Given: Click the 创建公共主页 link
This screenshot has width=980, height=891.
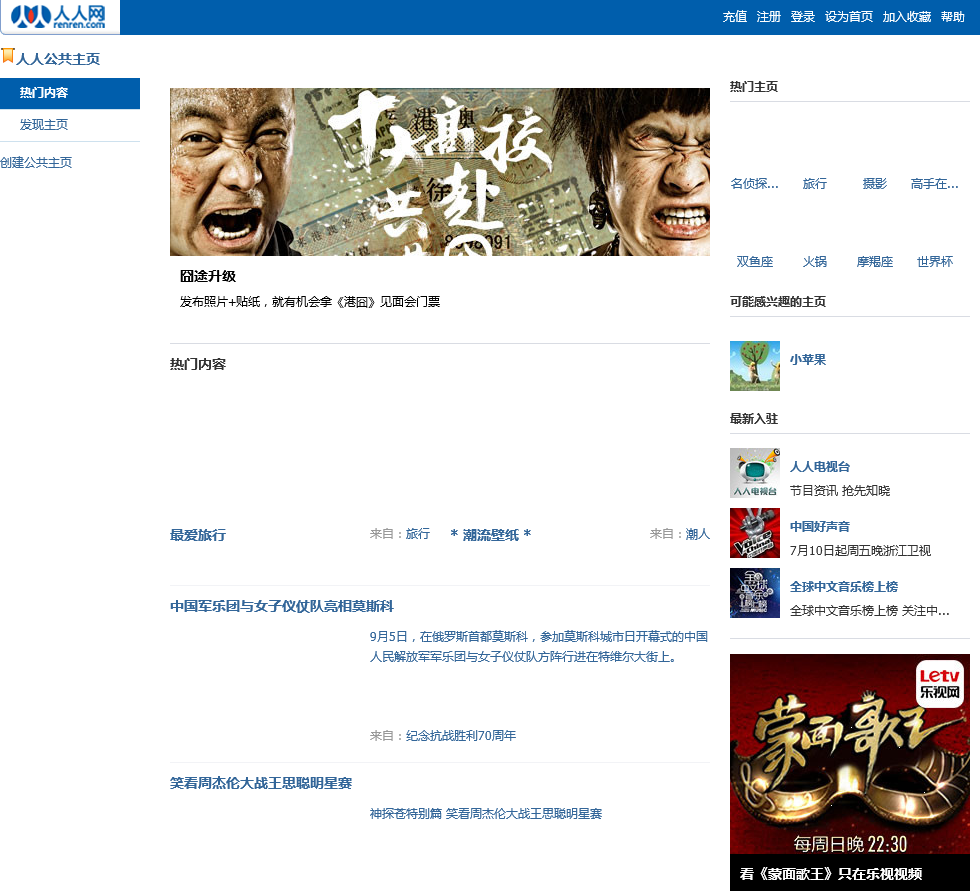Looking at the screenshot, I should pos(36,162).
